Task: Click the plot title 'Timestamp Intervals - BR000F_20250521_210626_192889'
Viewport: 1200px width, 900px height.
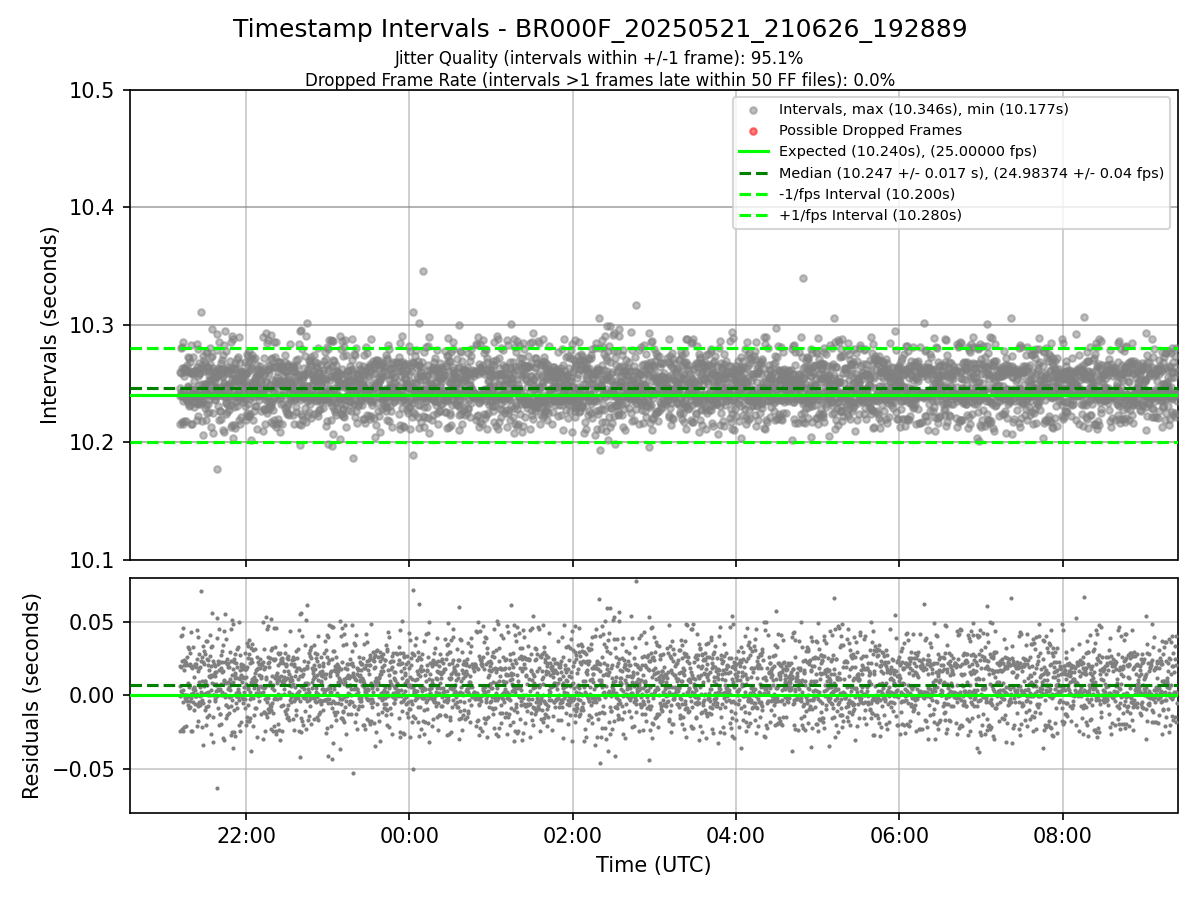Action: [x=600, y=29]
